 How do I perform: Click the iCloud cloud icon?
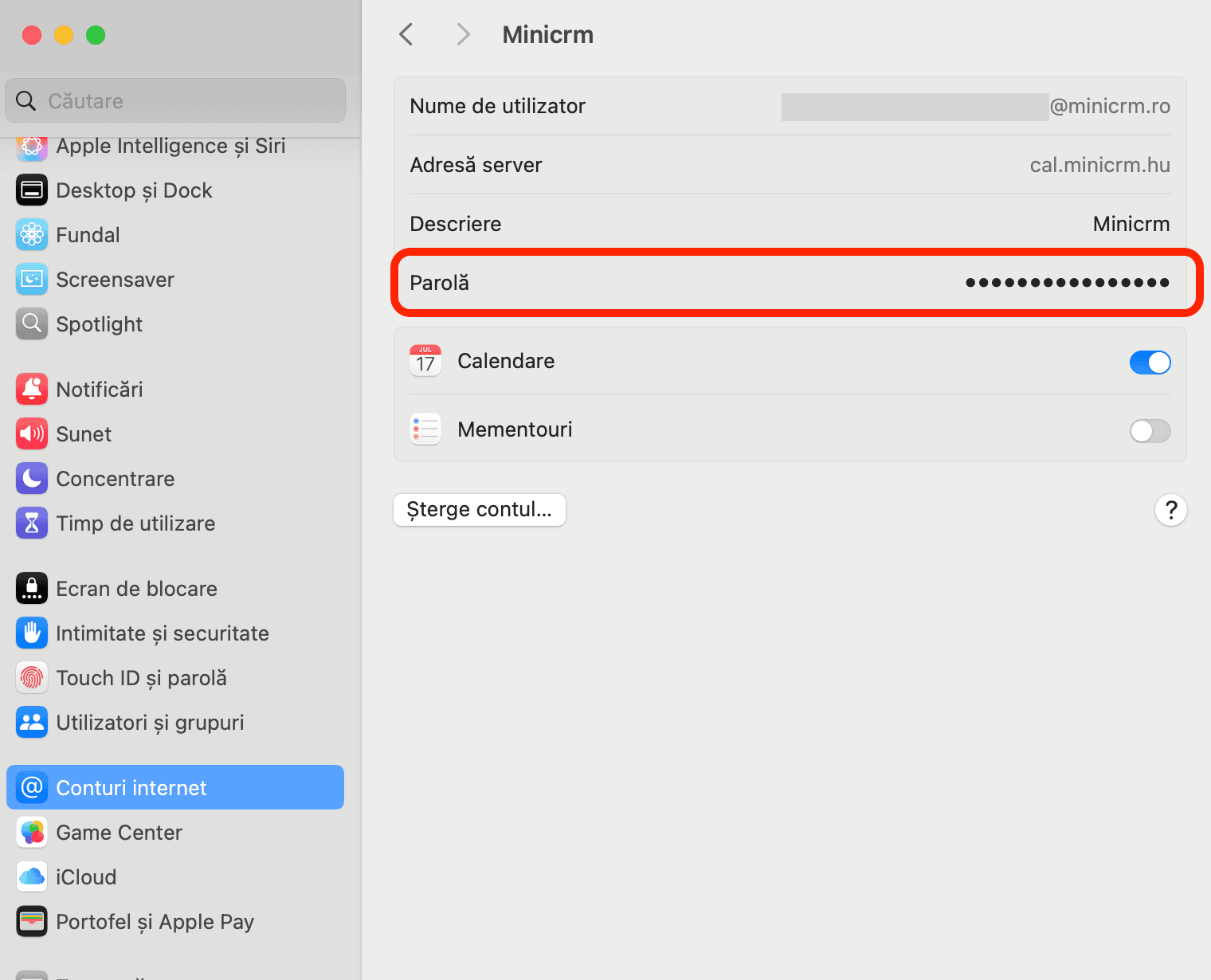32,877
